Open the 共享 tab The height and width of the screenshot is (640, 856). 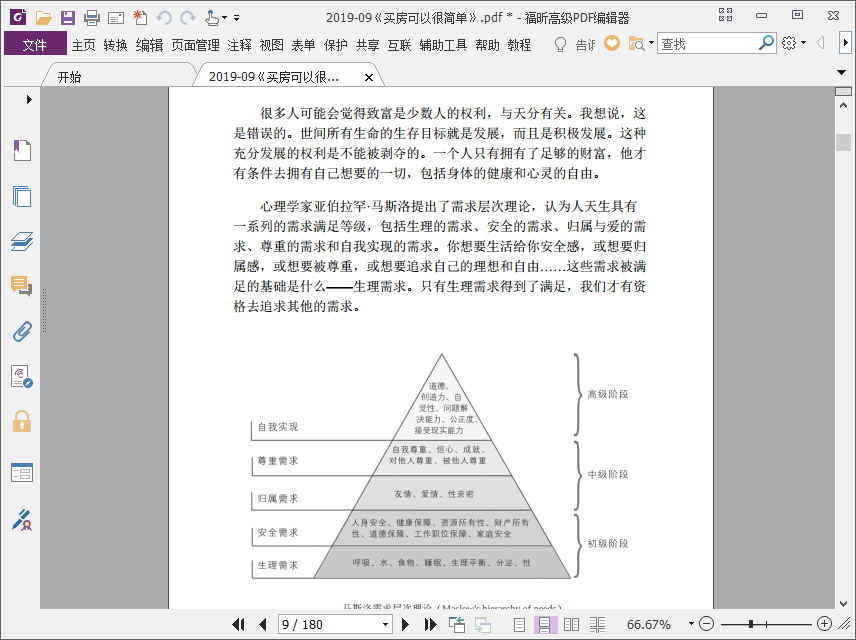(x=367, y=45)
